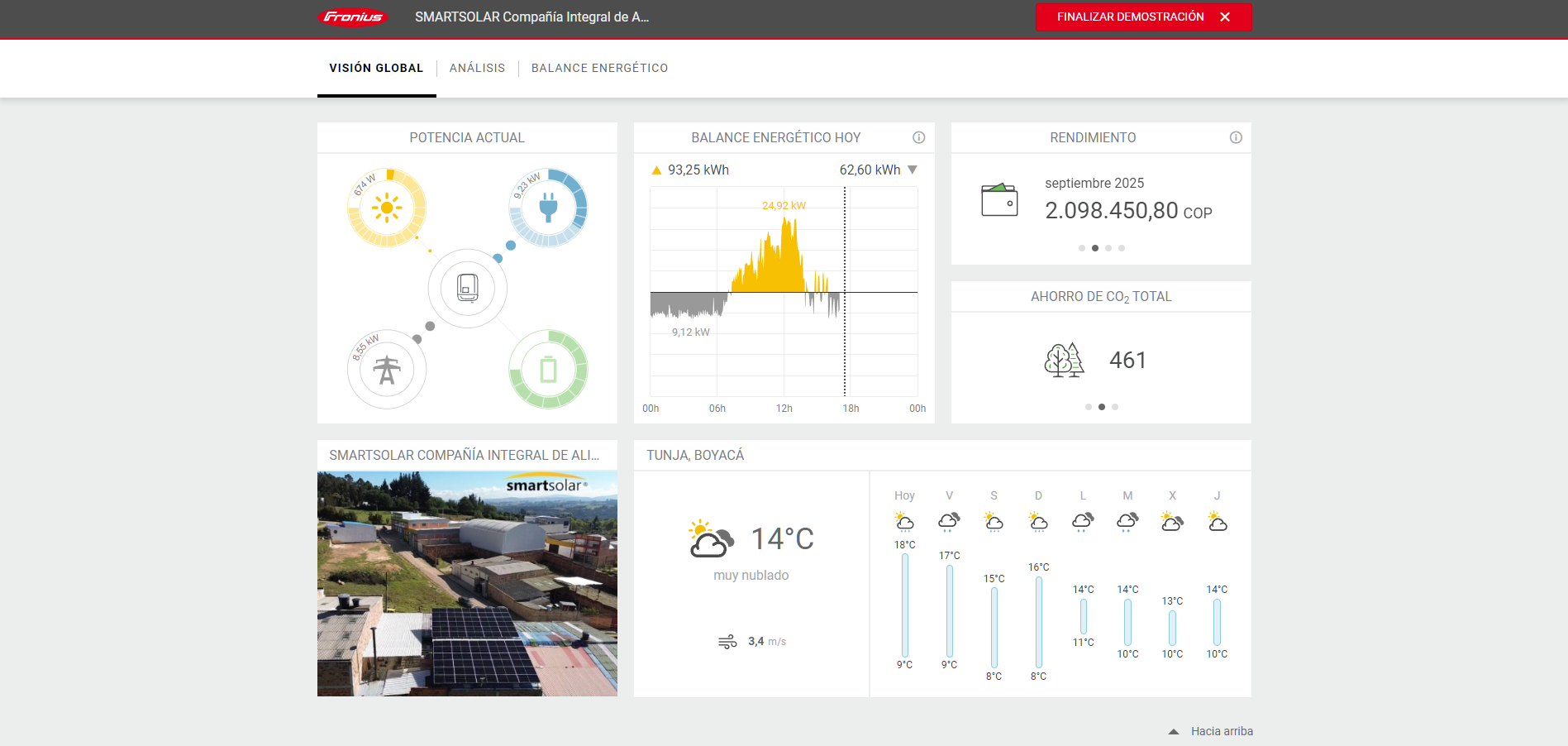
Task: Click the Hacia arriba arrow
Action: (x=1174, y=731)
